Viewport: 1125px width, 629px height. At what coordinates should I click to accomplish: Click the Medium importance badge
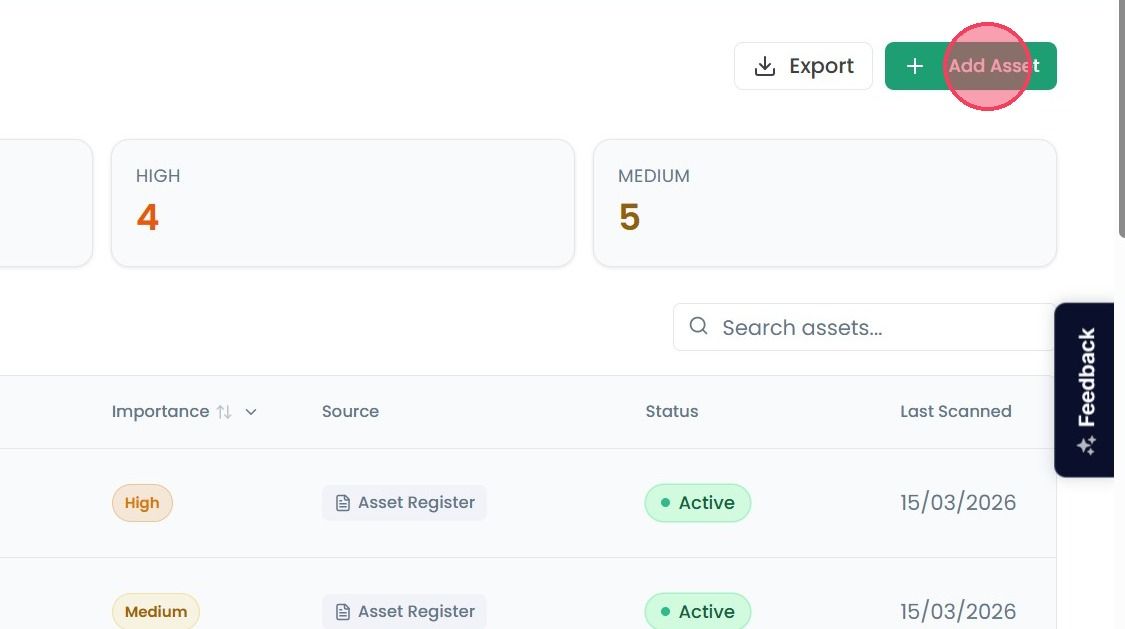[x=156, y=612]
